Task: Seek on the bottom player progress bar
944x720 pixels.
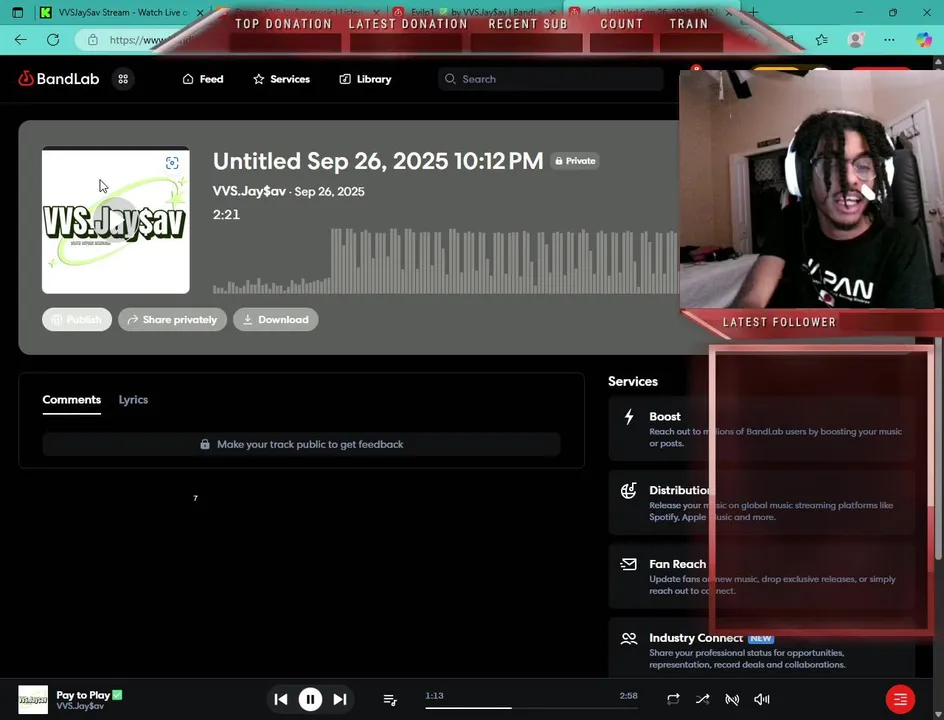Action: [x=531, y=708]
